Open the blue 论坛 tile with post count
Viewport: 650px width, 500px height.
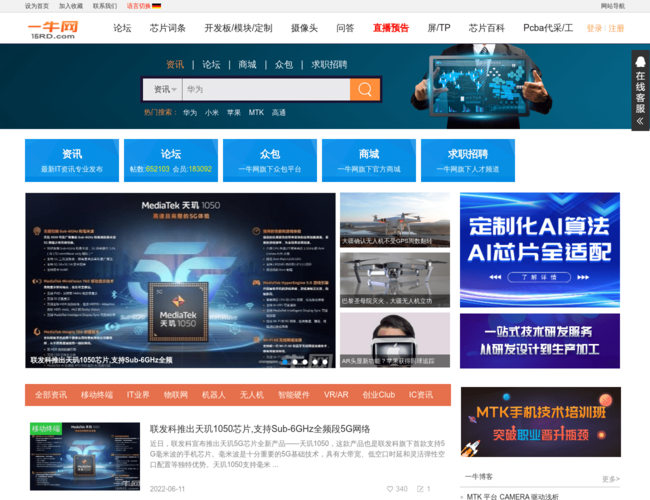pos(171,160)
